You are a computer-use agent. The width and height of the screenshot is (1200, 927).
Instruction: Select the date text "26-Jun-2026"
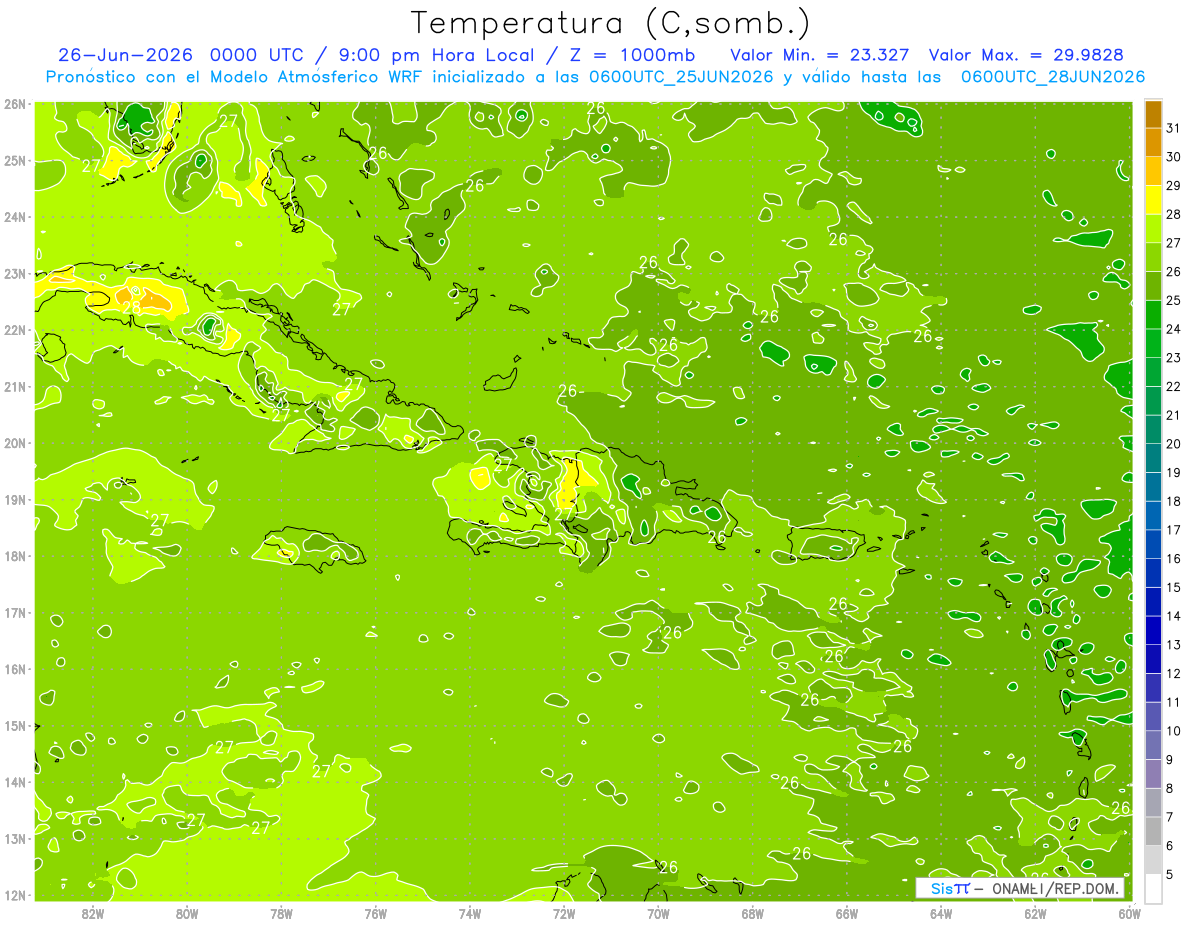pyautogui.click(x=125, y=55)
